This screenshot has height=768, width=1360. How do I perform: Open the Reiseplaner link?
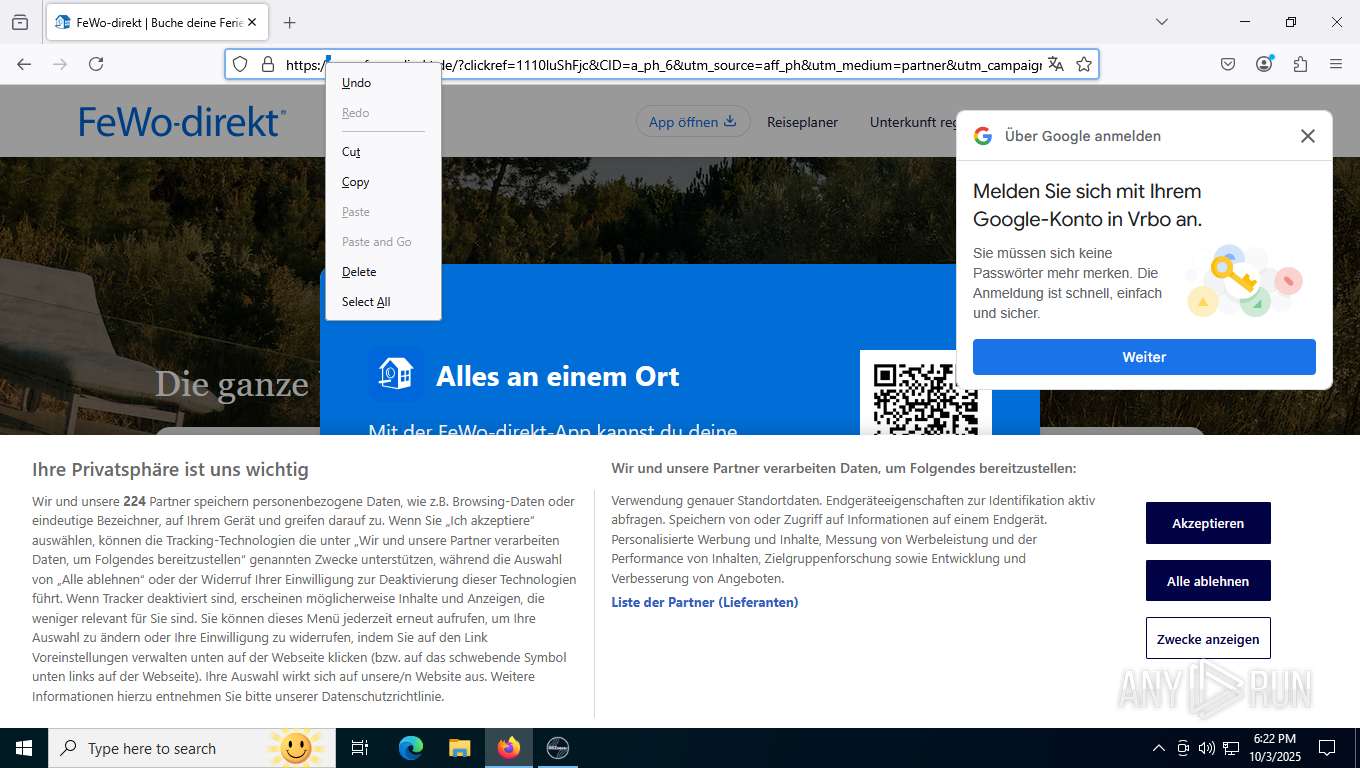point(802,122)
